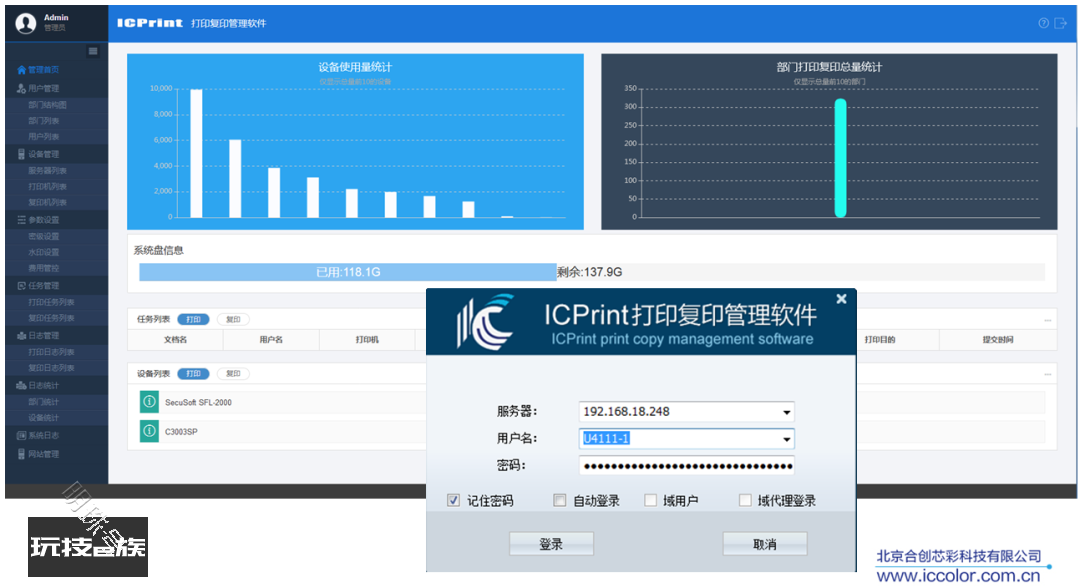Click the 提交时间 column header
Screen dimensions: 1080x588
[998, 339]
